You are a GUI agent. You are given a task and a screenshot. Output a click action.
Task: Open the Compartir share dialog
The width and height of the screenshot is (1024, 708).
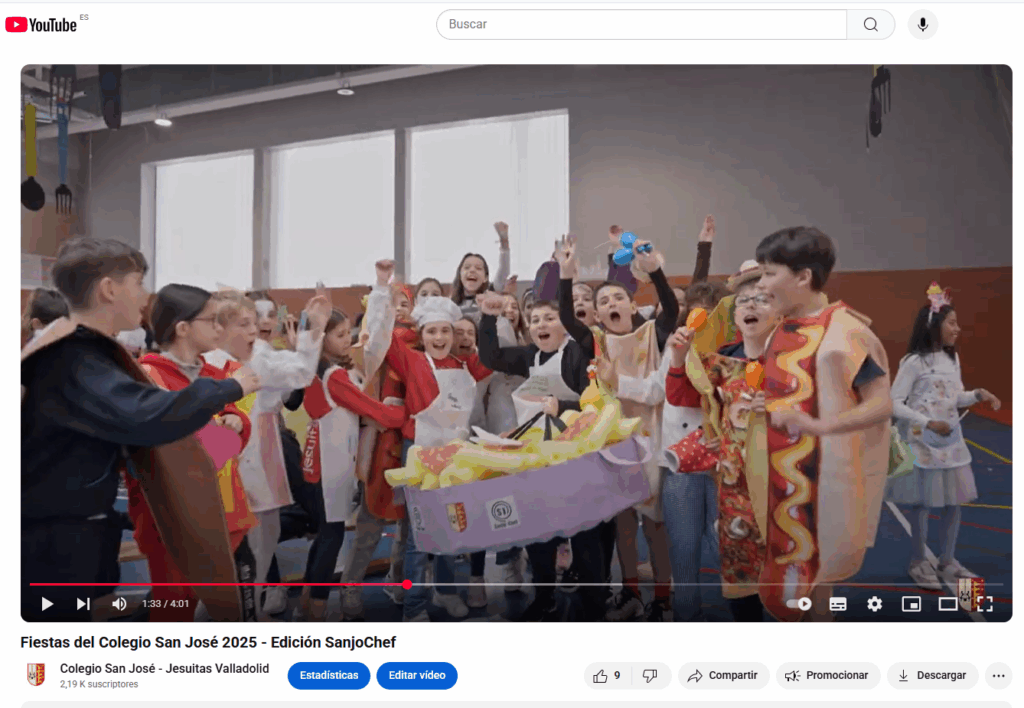(723, 676)
